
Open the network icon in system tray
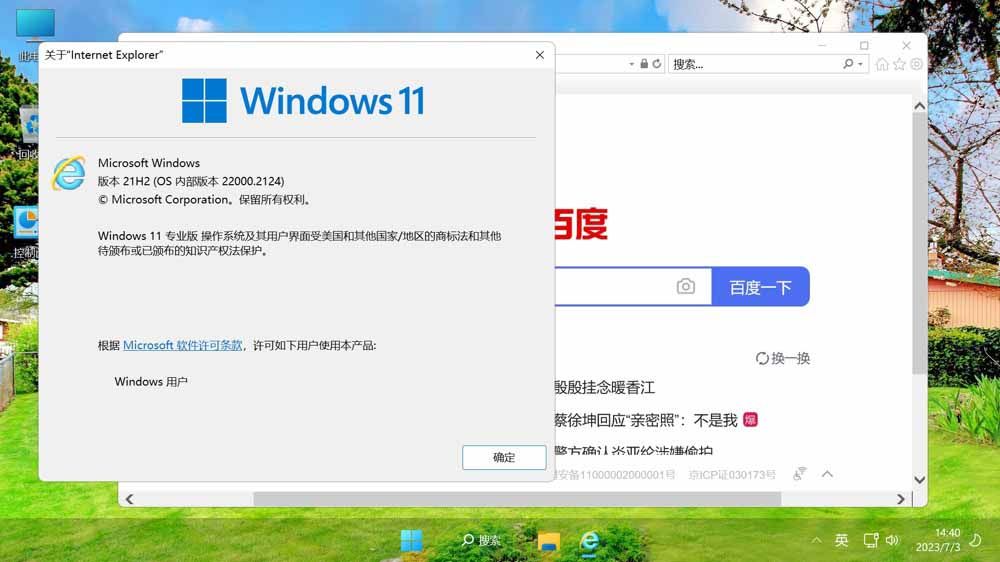871,540
